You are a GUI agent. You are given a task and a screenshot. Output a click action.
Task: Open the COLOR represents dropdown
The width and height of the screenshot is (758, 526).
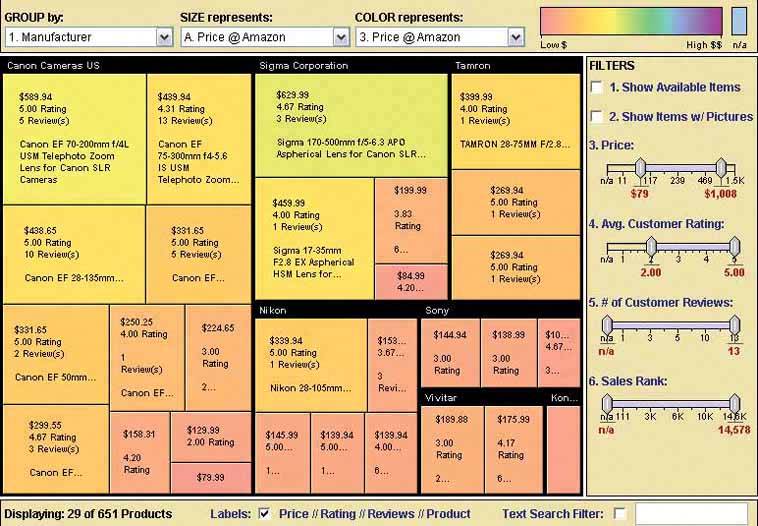pos(515,37)
